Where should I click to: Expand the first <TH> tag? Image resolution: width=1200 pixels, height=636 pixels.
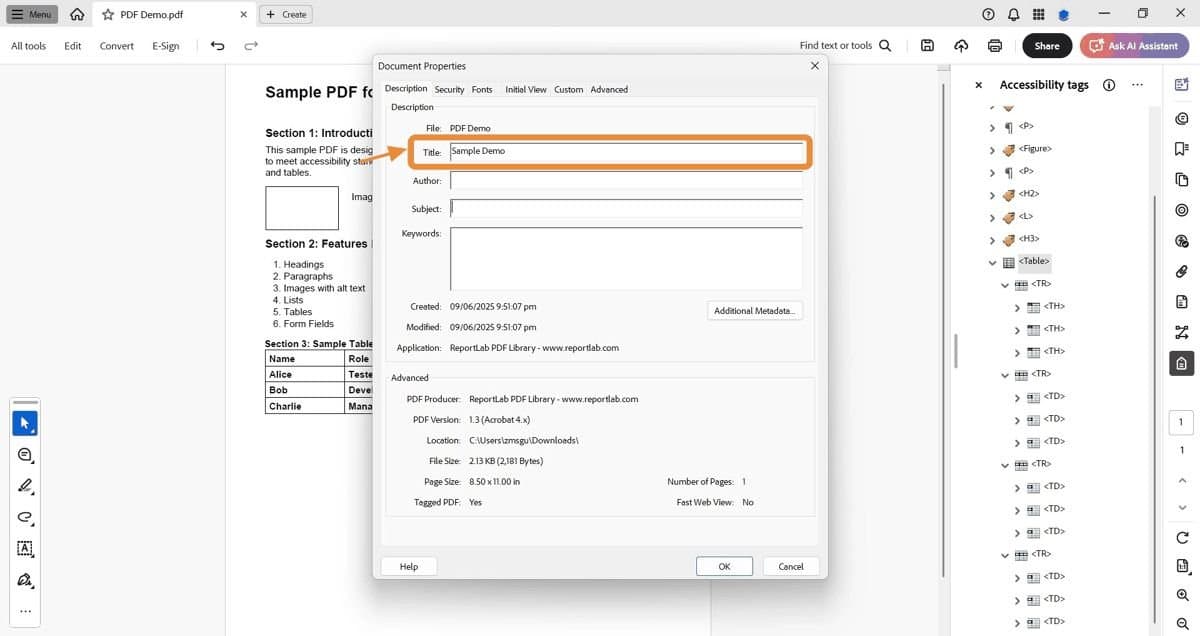[1016, 306]
